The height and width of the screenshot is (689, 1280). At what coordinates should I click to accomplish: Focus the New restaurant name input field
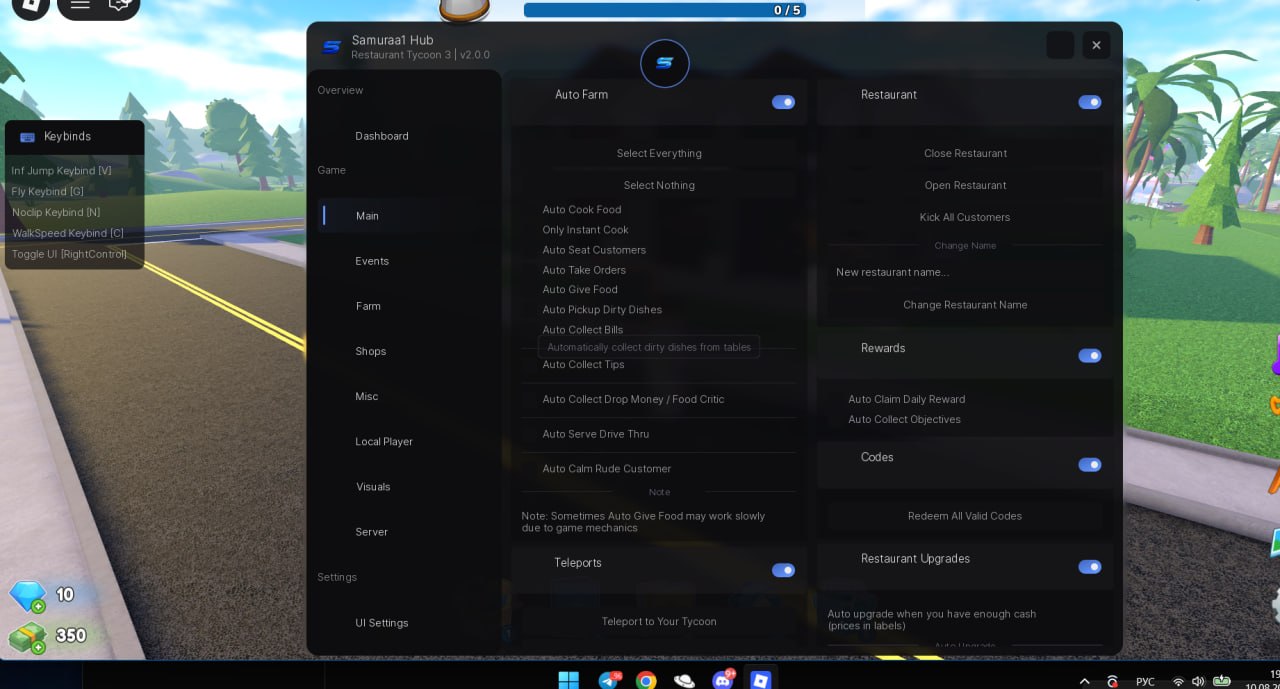click(x=965, y=272)
